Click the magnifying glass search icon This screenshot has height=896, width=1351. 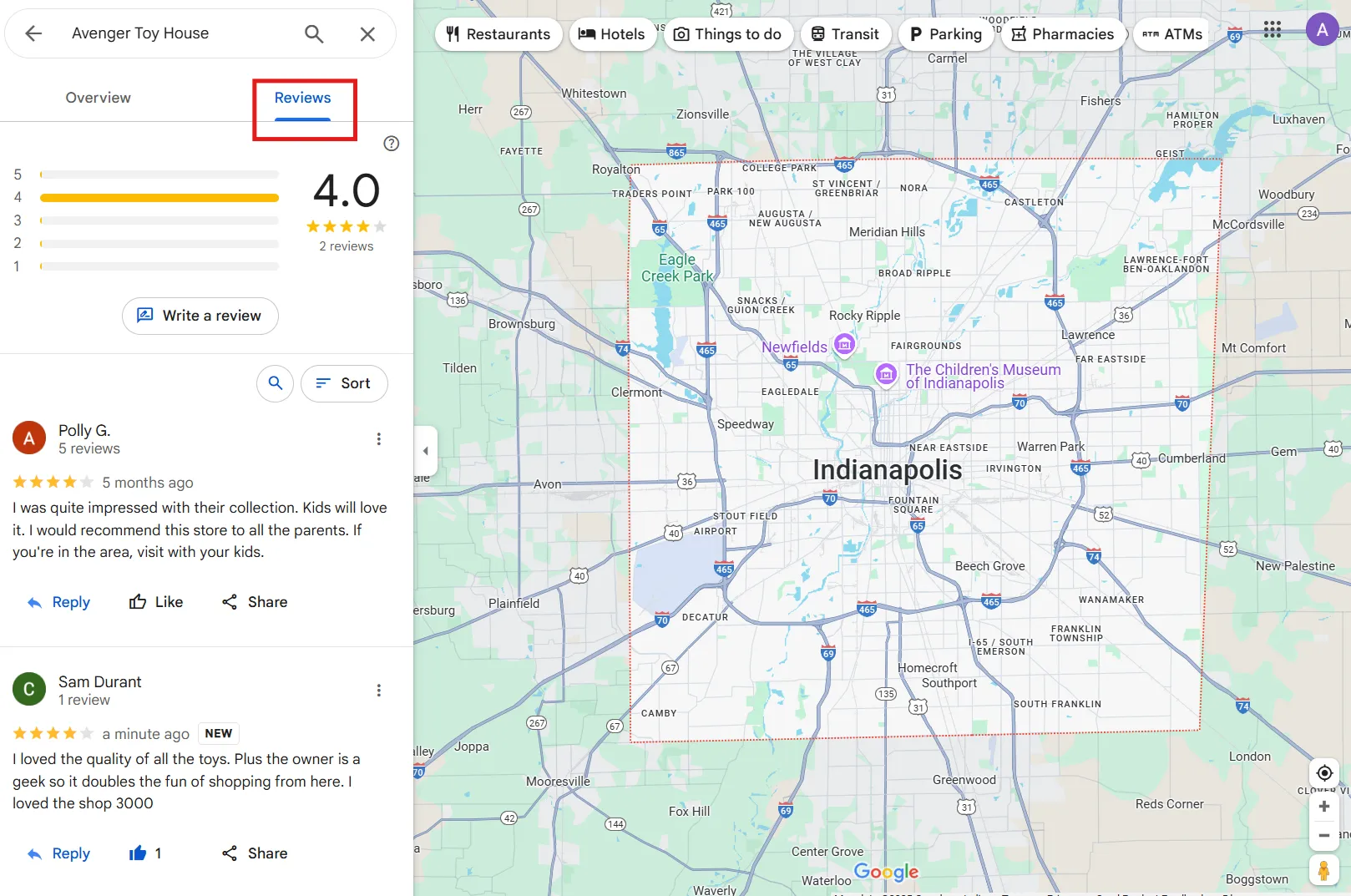click(x=314, y=33)
